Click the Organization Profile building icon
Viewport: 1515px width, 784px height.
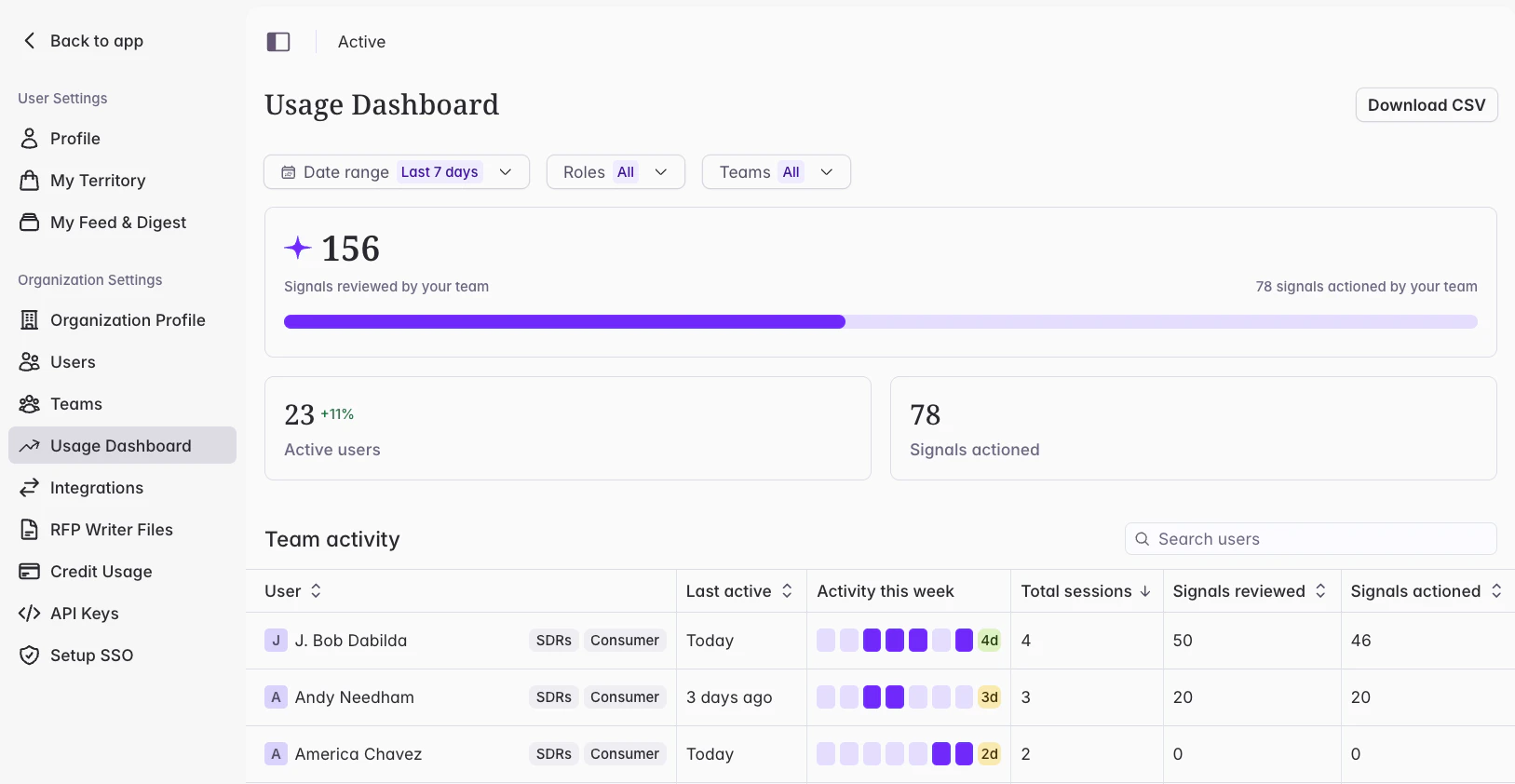pos(30,319)
